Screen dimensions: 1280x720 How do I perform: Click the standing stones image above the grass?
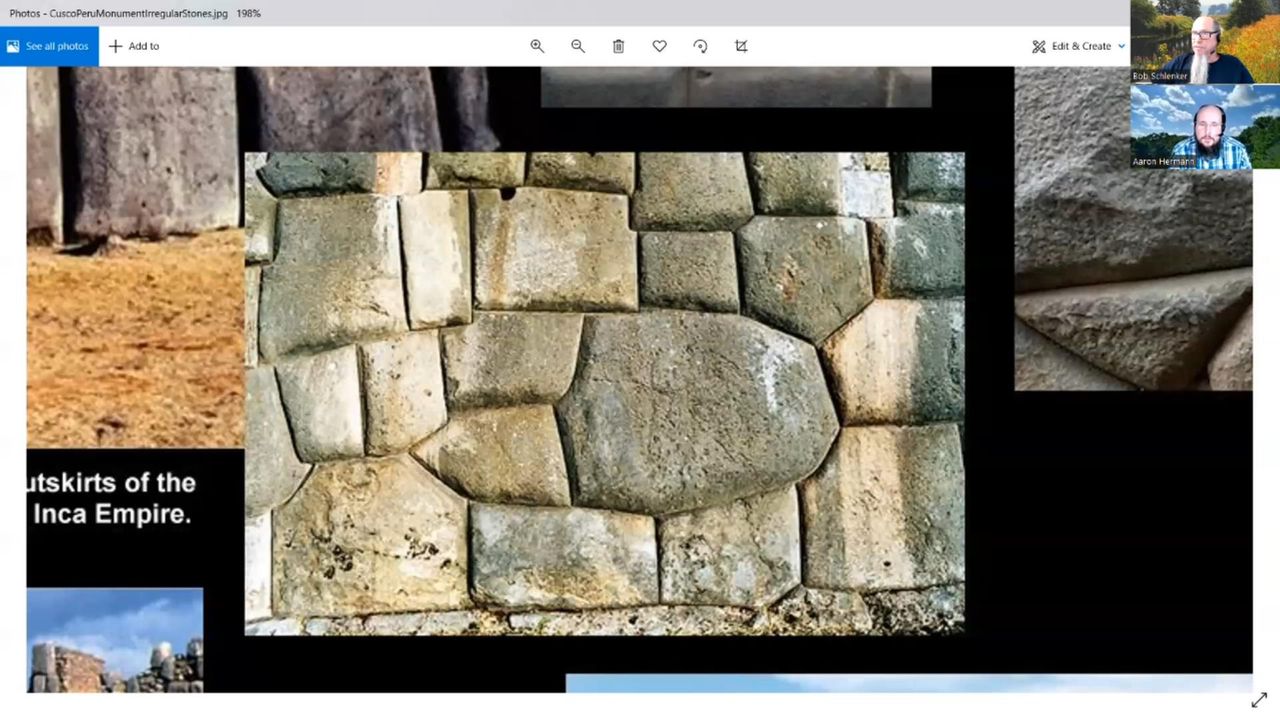tap(135, 150)
